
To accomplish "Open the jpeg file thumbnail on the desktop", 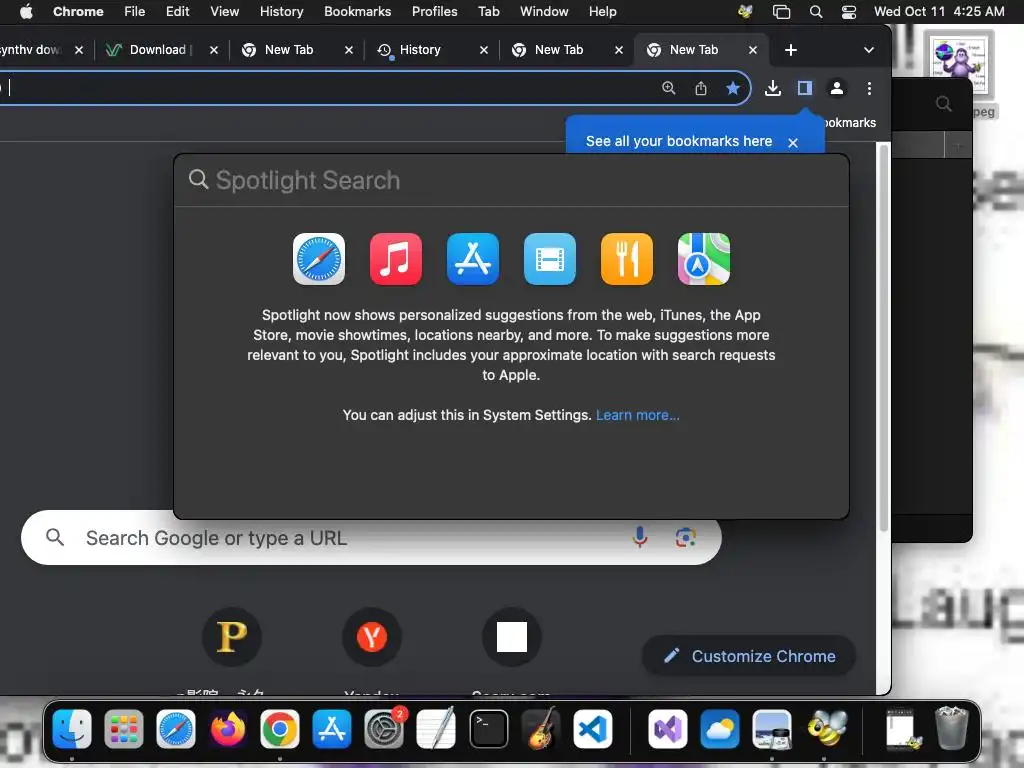I will [960, 65].
